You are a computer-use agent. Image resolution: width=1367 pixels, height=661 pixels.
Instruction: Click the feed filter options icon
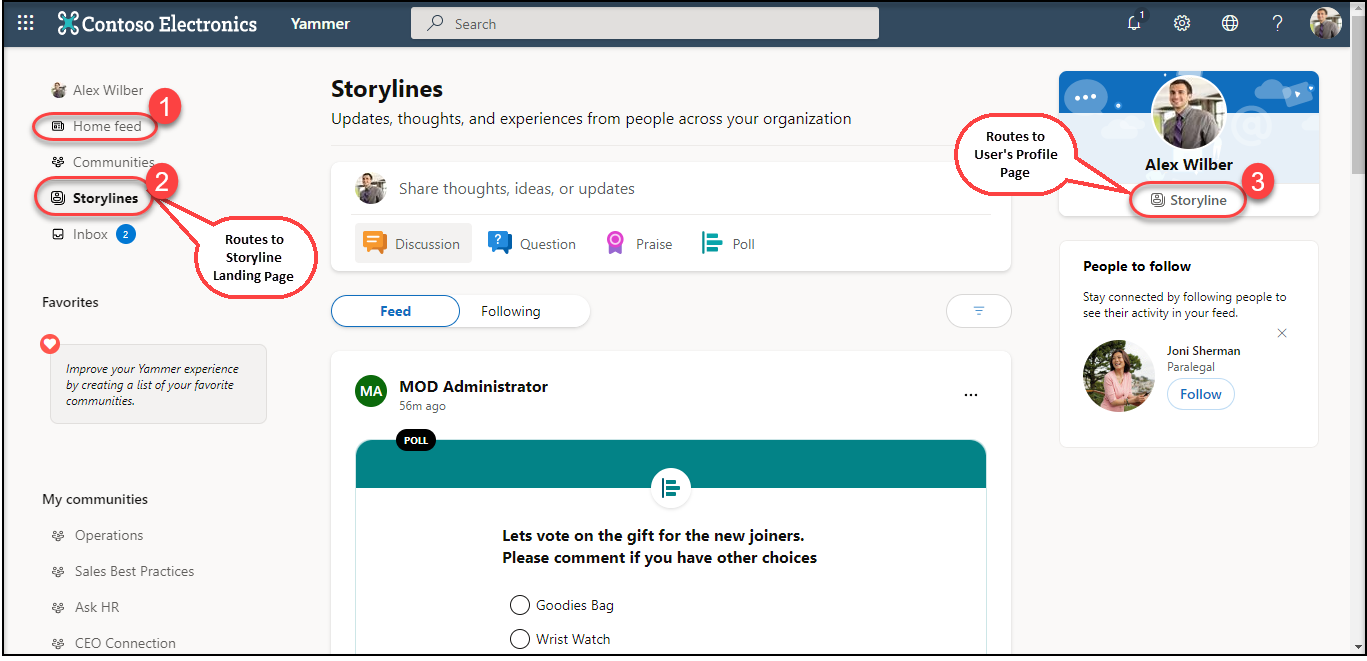[x=978, y=311]
